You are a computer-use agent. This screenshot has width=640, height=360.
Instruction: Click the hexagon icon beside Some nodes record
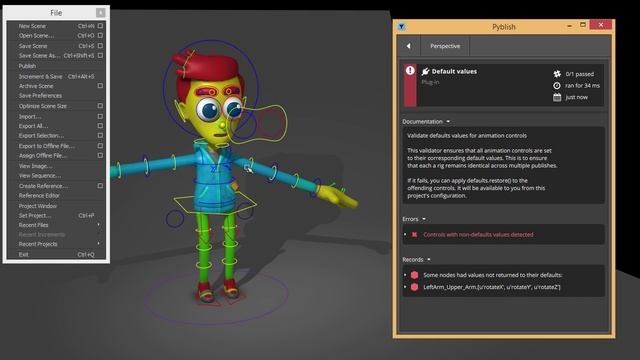tap(414, 275)
